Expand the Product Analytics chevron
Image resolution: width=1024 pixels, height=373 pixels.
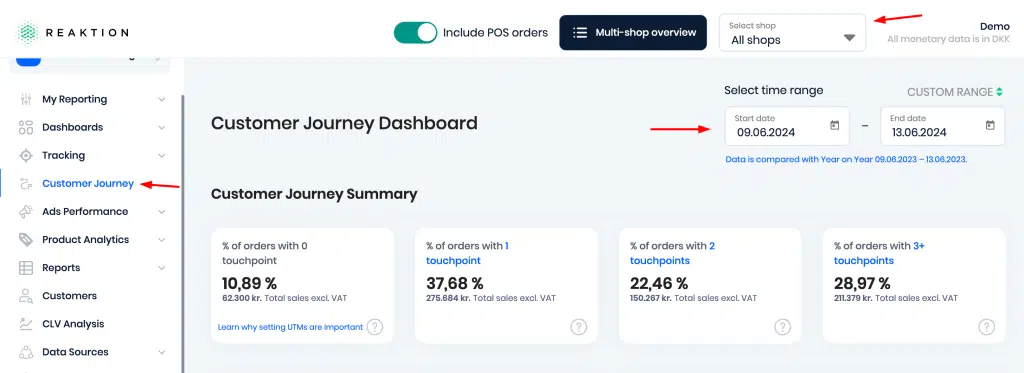[x=162, y=240]
